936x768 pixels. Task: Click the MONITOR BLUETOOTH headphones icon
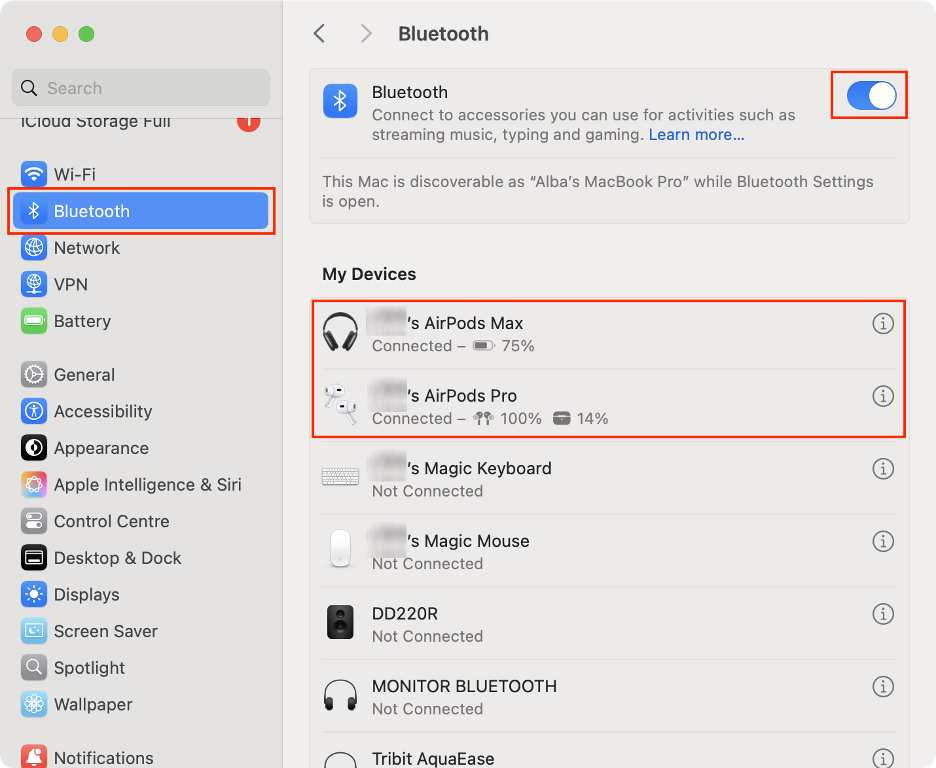point(340,695)
